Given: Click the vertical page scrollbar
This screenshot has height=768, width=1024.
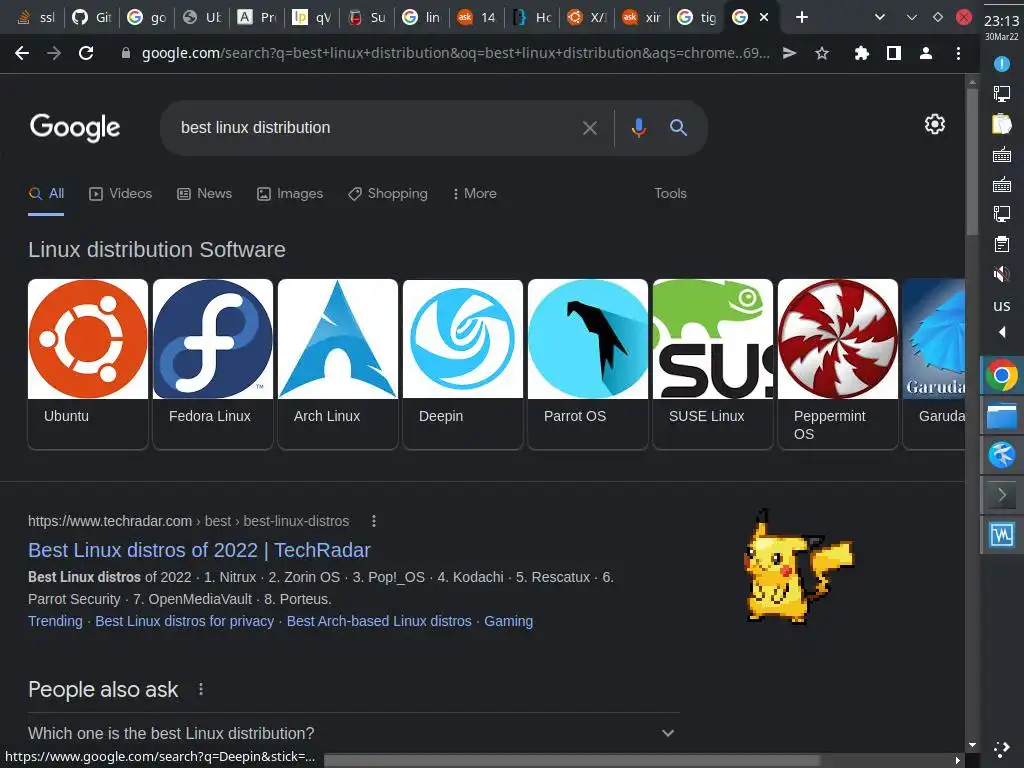Looking at the screenshot, I should click(x=972, y=160).
